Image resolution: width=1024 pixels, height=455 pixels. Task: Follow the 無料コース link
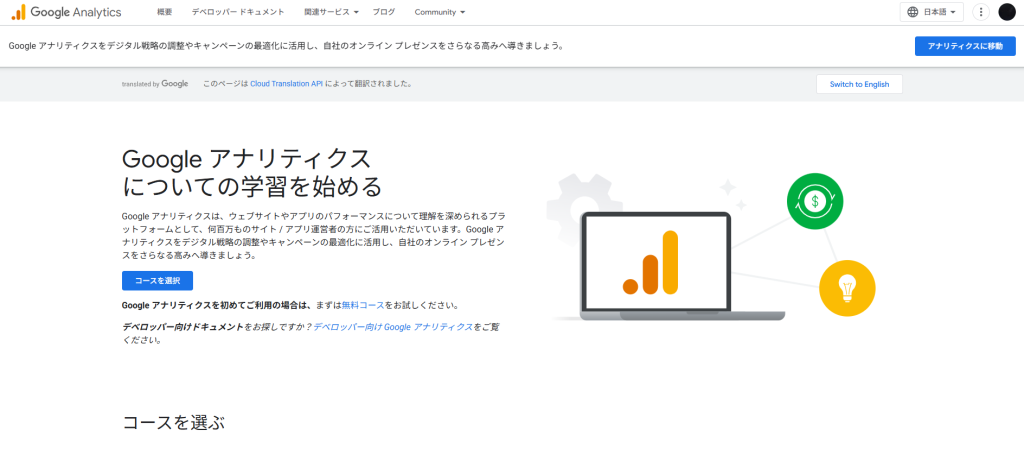361,305
